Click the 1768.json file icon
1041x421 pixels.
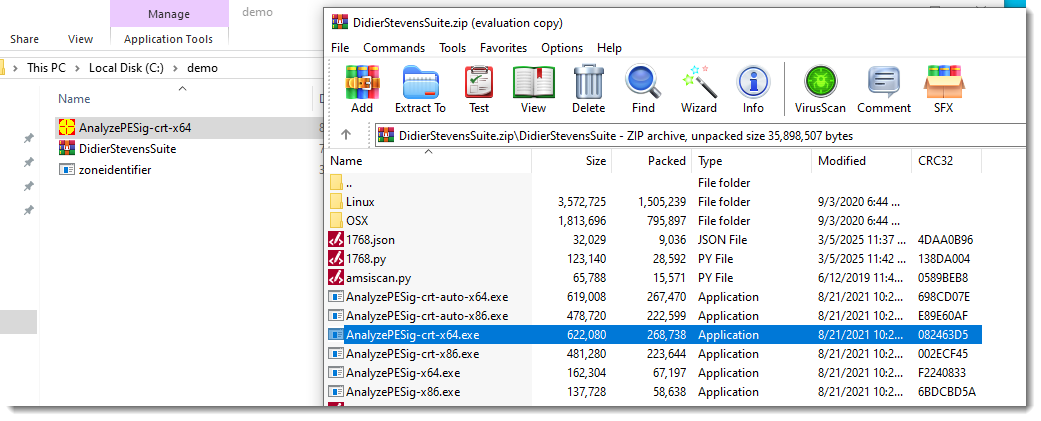click(x=336, y=240)
